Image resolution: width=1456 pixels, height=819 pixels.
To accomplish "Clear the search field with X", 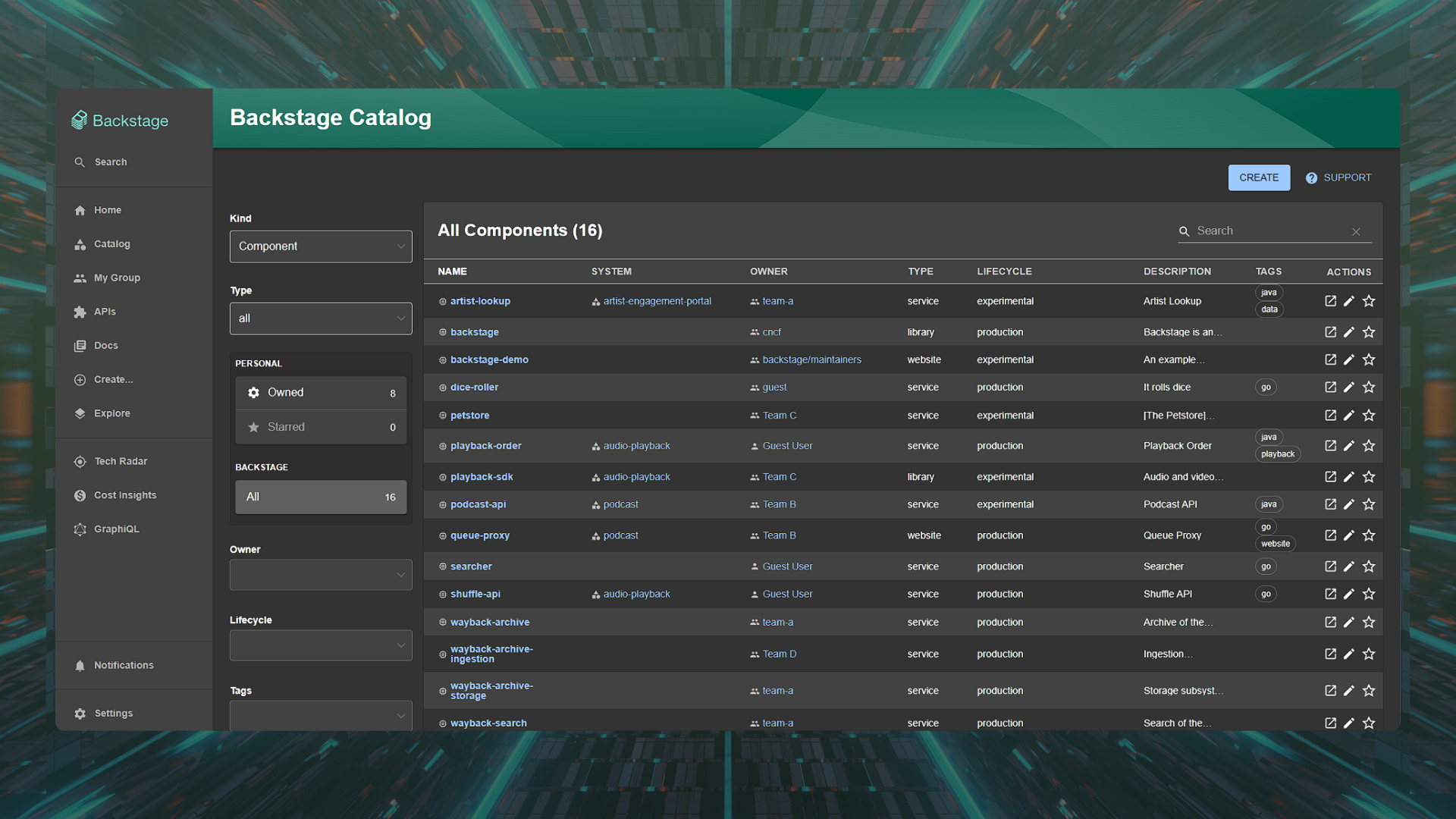I will point(1356,232).
